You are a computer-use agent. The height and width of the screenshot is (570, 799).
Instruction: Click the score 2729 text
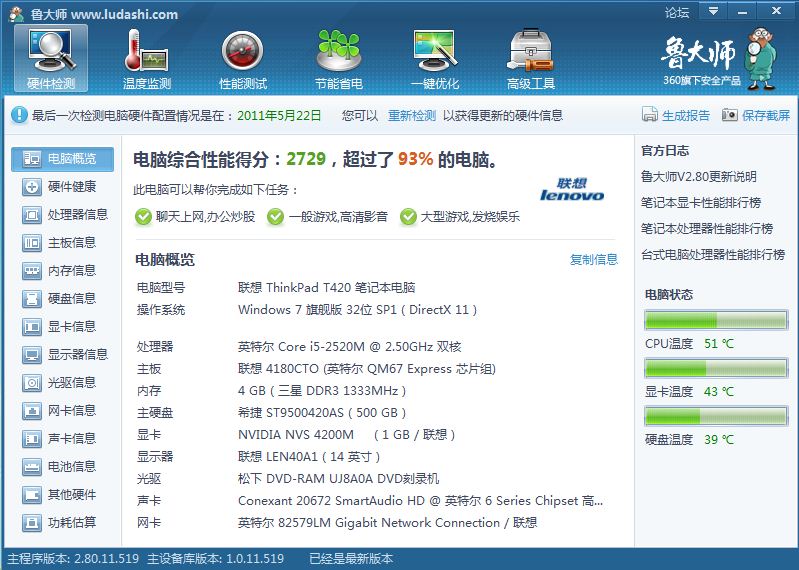(x=306, y=159)
